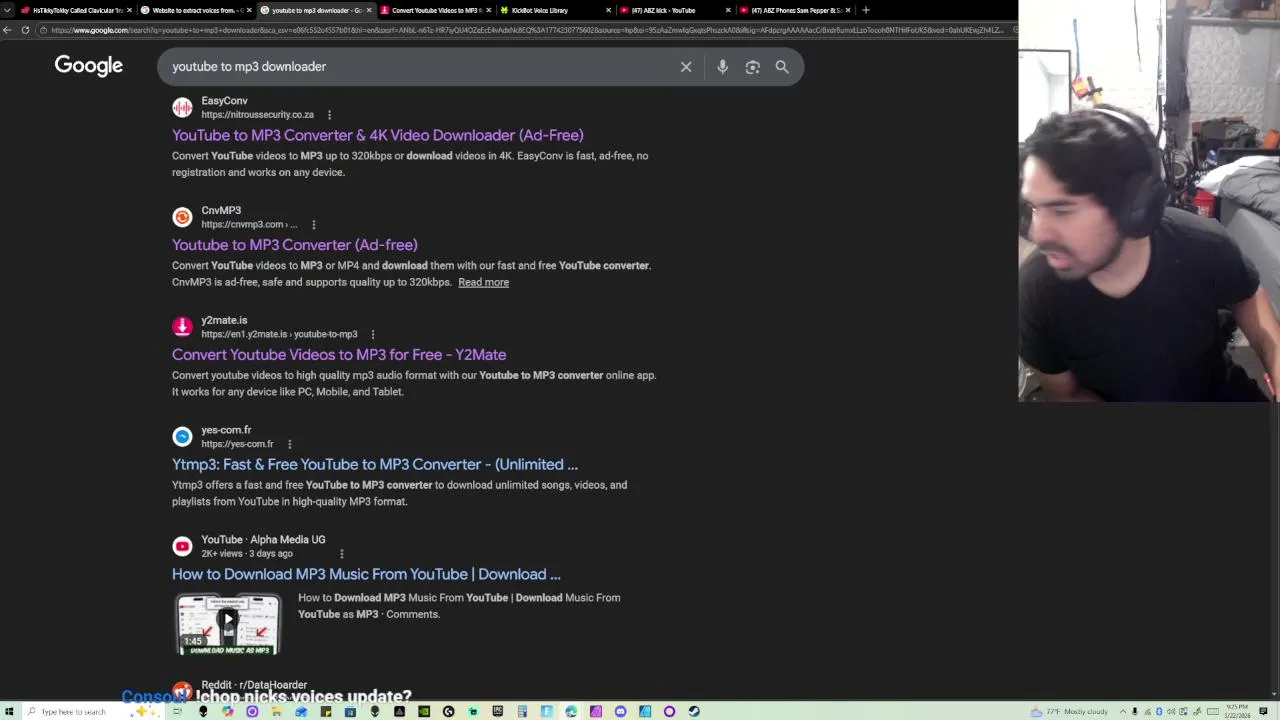Close the KickBot Voice Library tab
1280x720 pixels.
click(608, 10)
